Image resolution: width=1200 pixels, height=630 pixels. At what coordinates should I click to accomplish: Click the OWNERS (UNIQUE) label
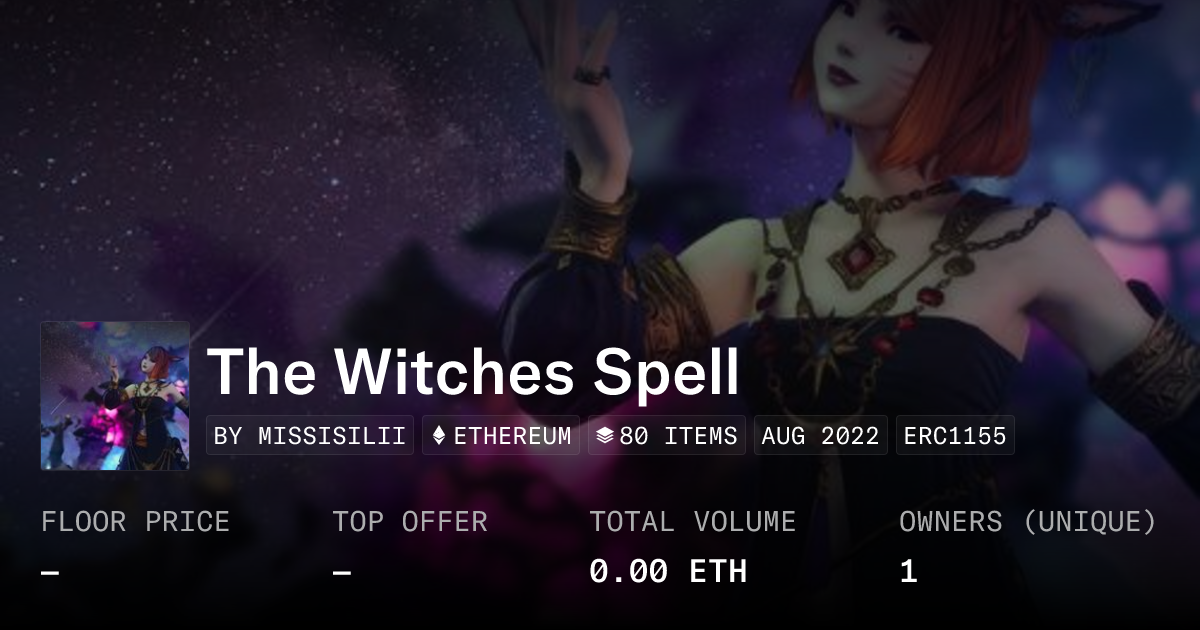coord(1028,522)
